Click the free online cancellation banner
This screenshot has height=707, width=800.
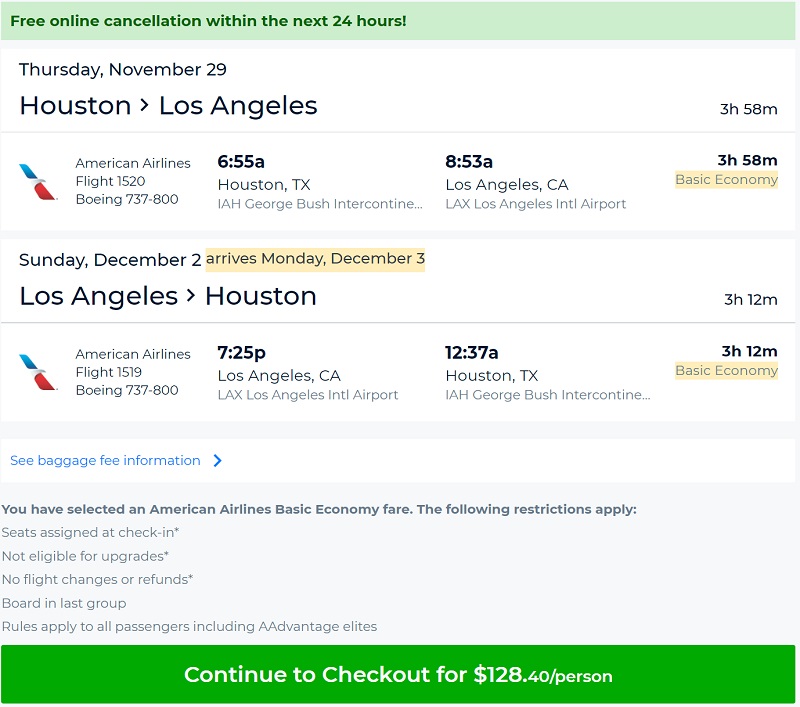pyautogui.click(x=208, y=21)
